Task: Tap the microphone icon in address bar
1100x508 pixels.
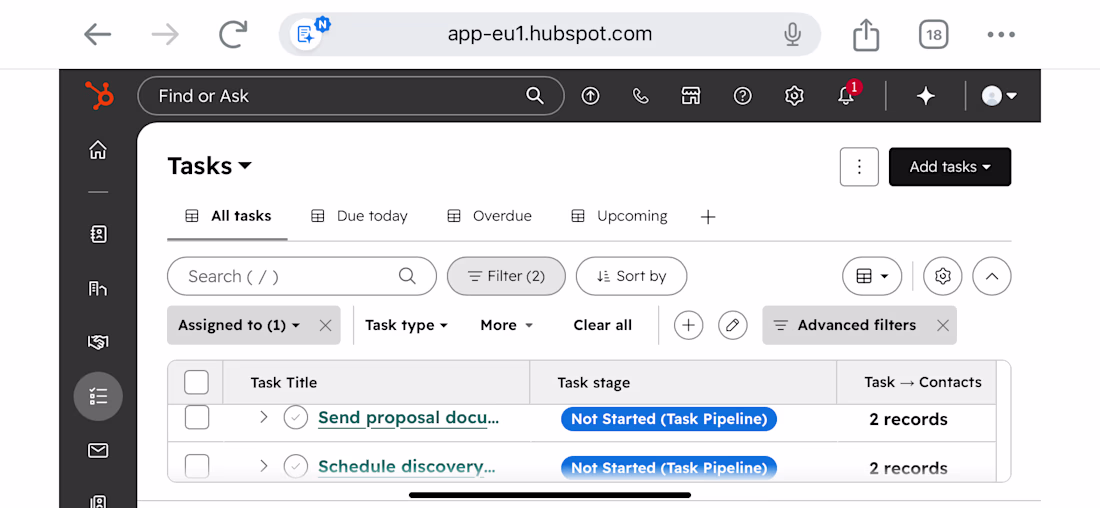Action: [x=793, y=34]
